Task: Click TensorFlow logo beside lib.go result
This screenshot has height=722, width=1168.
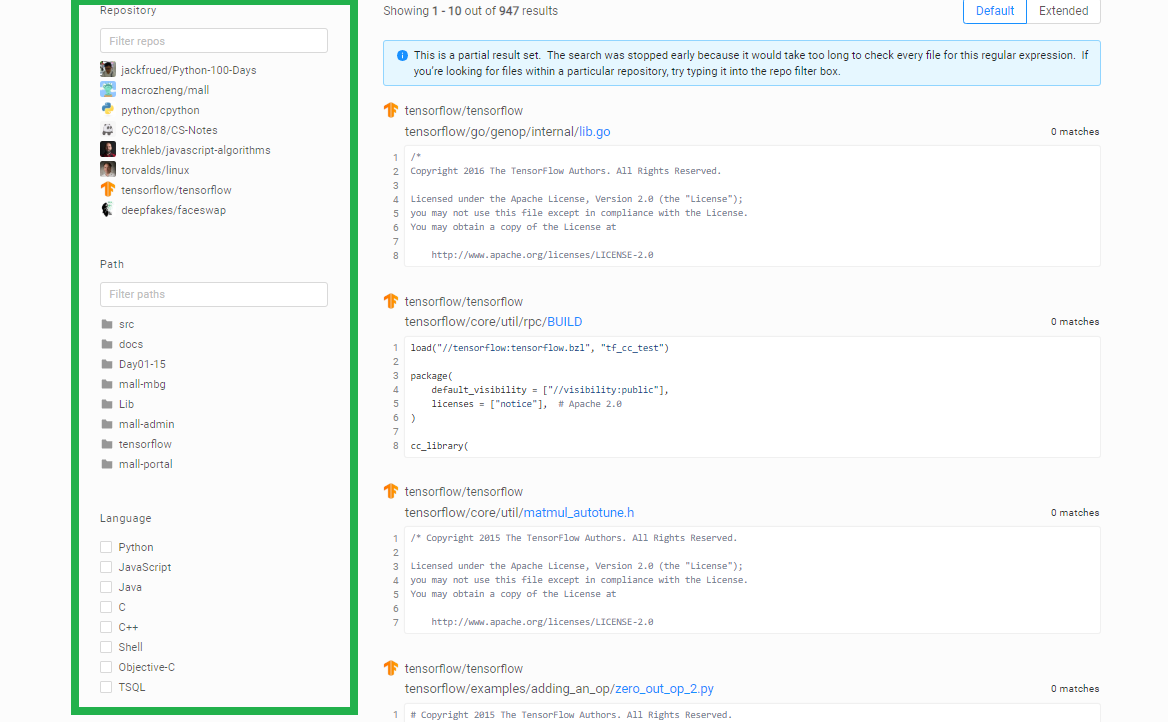Action: pyautogui.click(x=391, y=110)
